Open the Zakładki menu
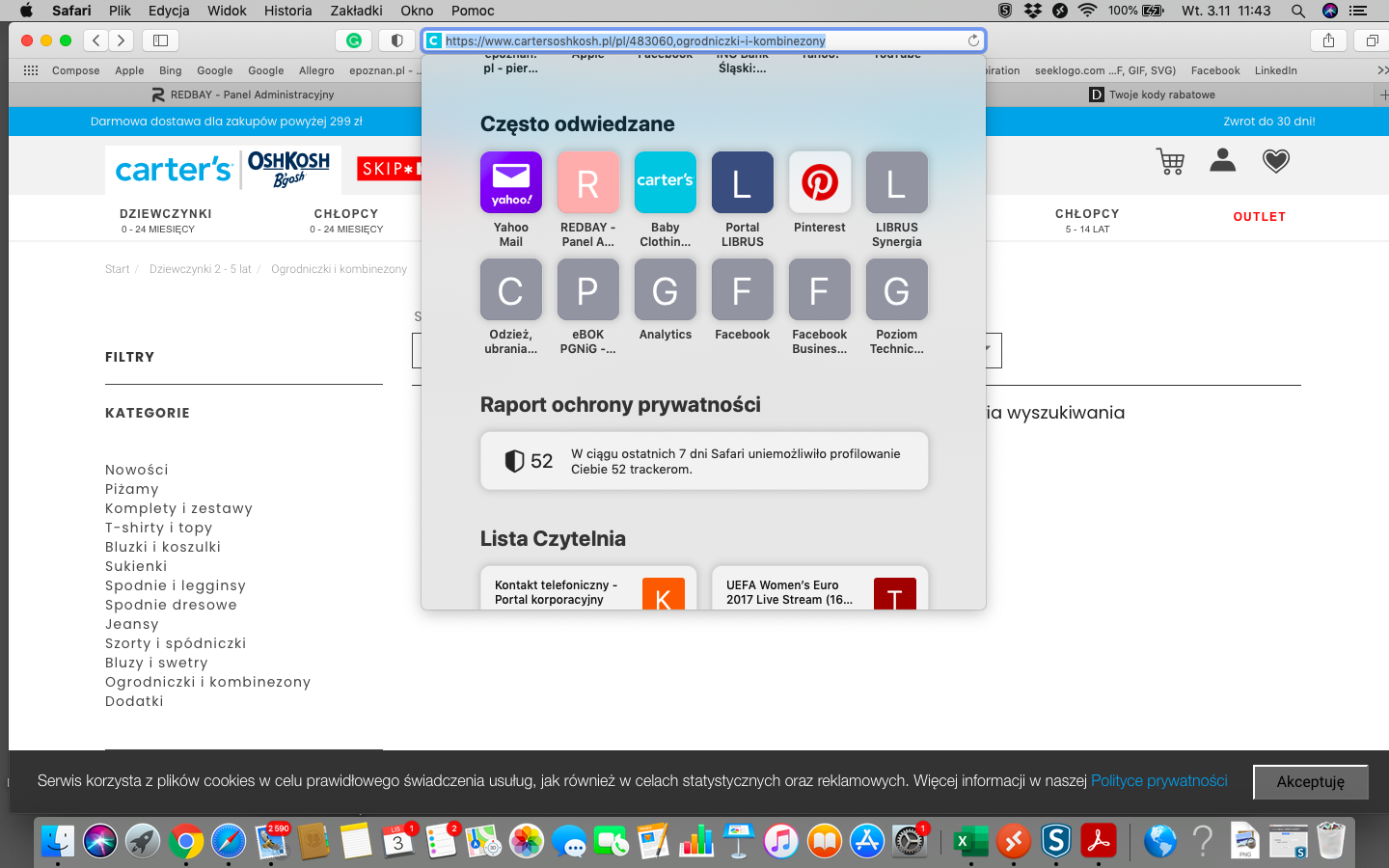 tap(356, 11)
